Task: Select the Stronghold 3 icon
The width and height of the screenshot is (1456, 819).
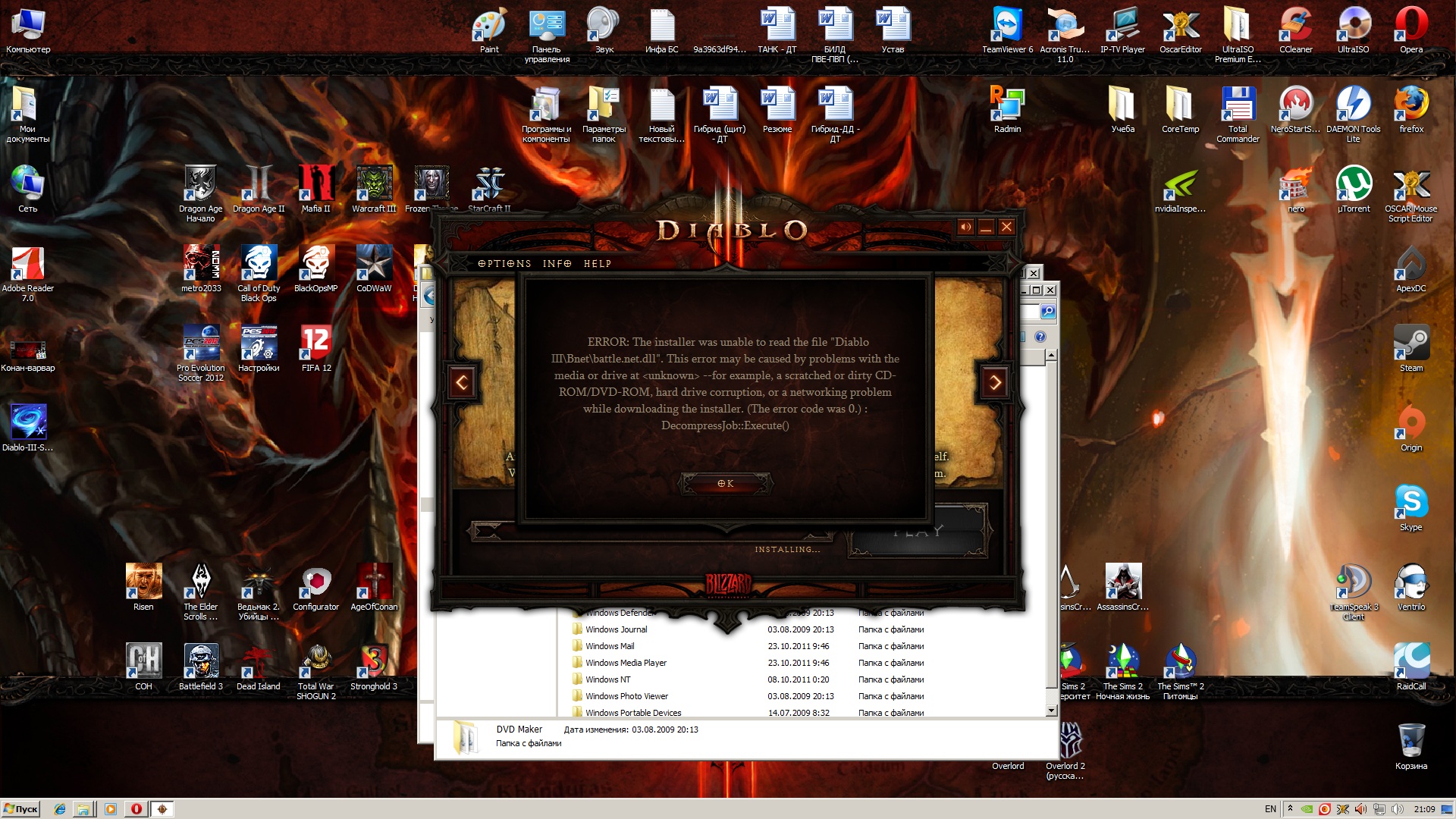Action: click(374, 667)
